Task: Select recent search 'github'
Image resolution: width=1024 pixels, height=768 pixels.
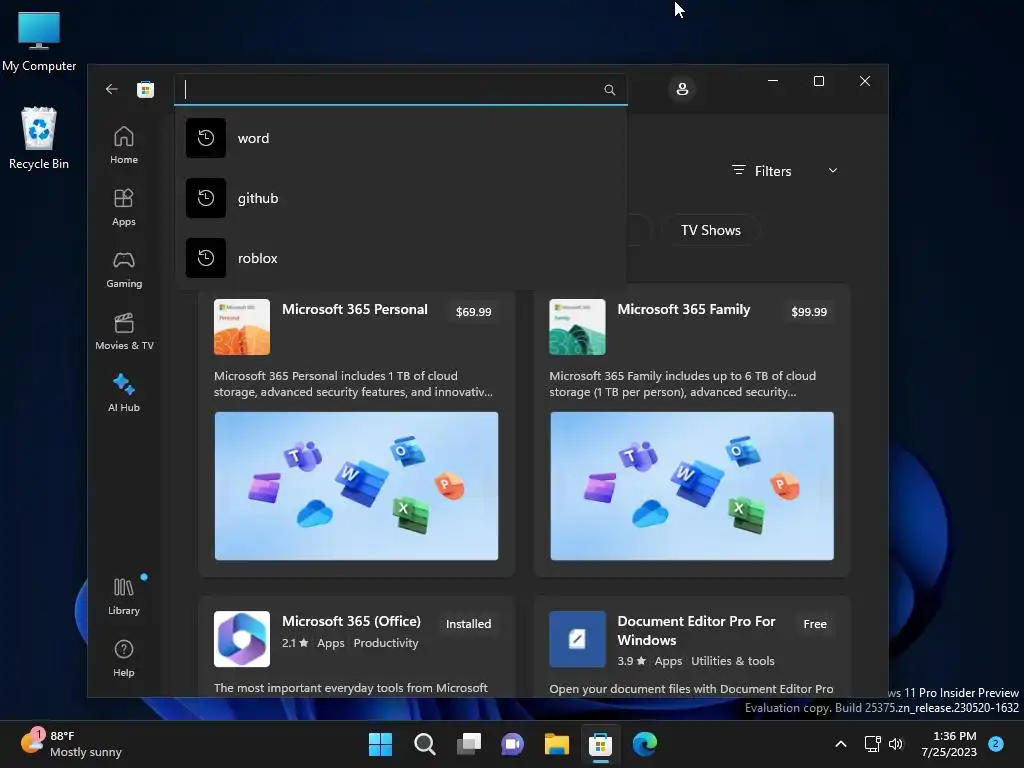Action: [x=400, y=198]
